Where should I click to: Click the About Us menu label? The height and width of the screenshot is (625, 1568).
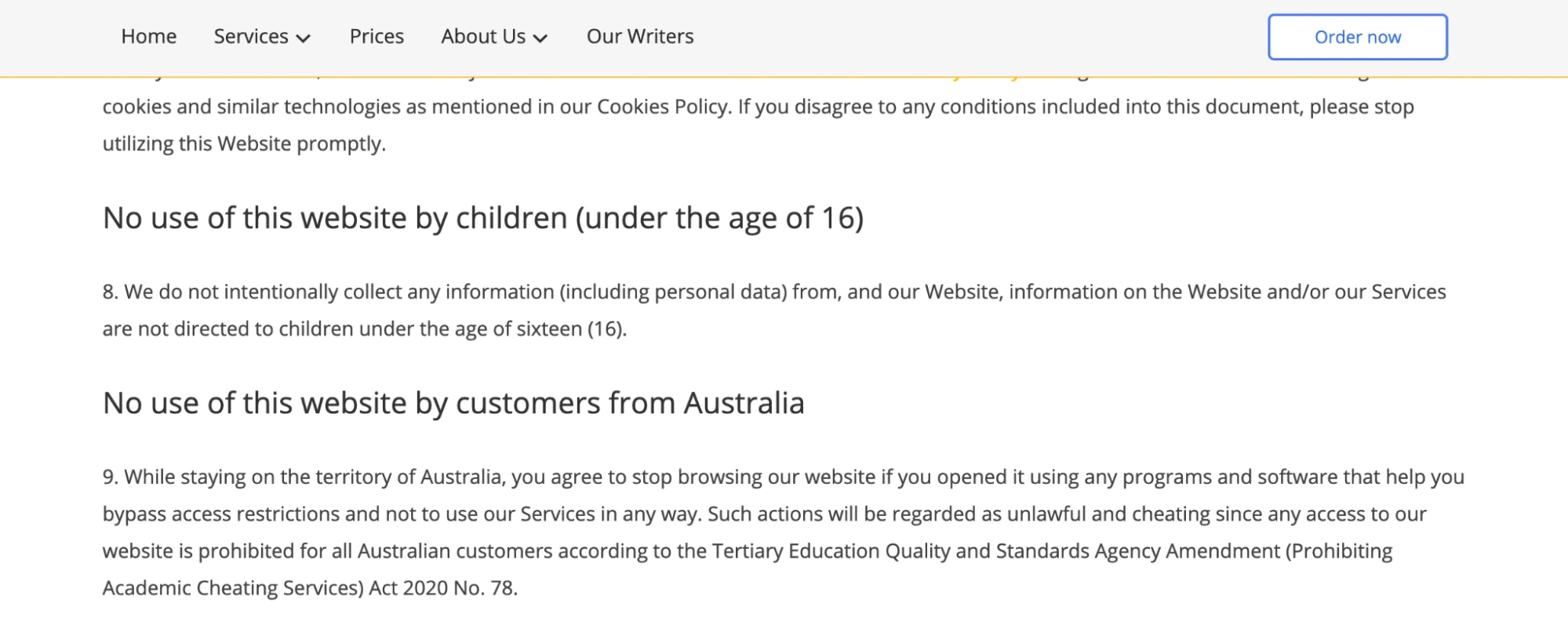point(483,37)
